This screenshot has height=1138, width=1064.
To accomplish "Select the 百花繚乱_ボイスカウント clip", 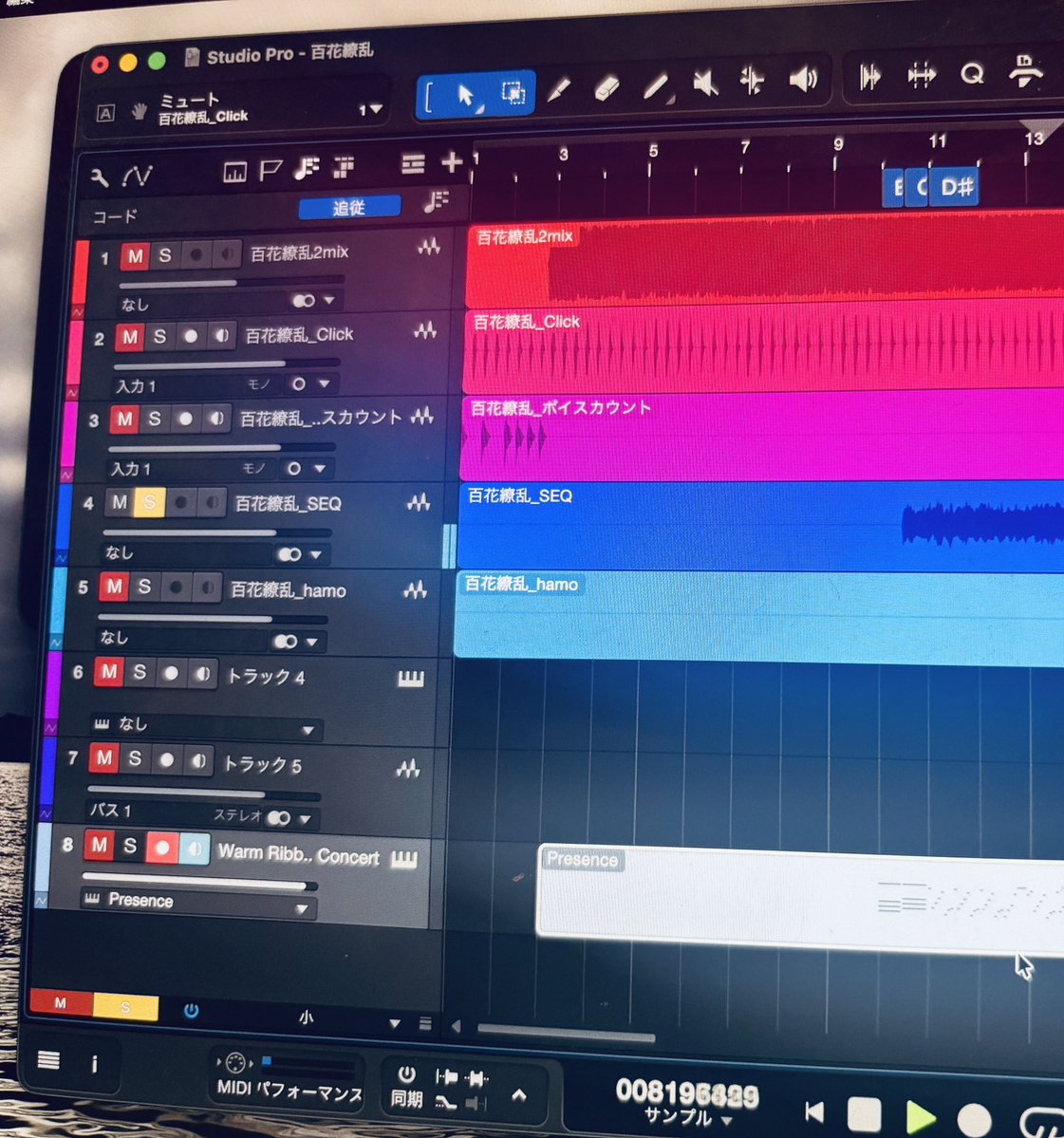I will 762,438.
